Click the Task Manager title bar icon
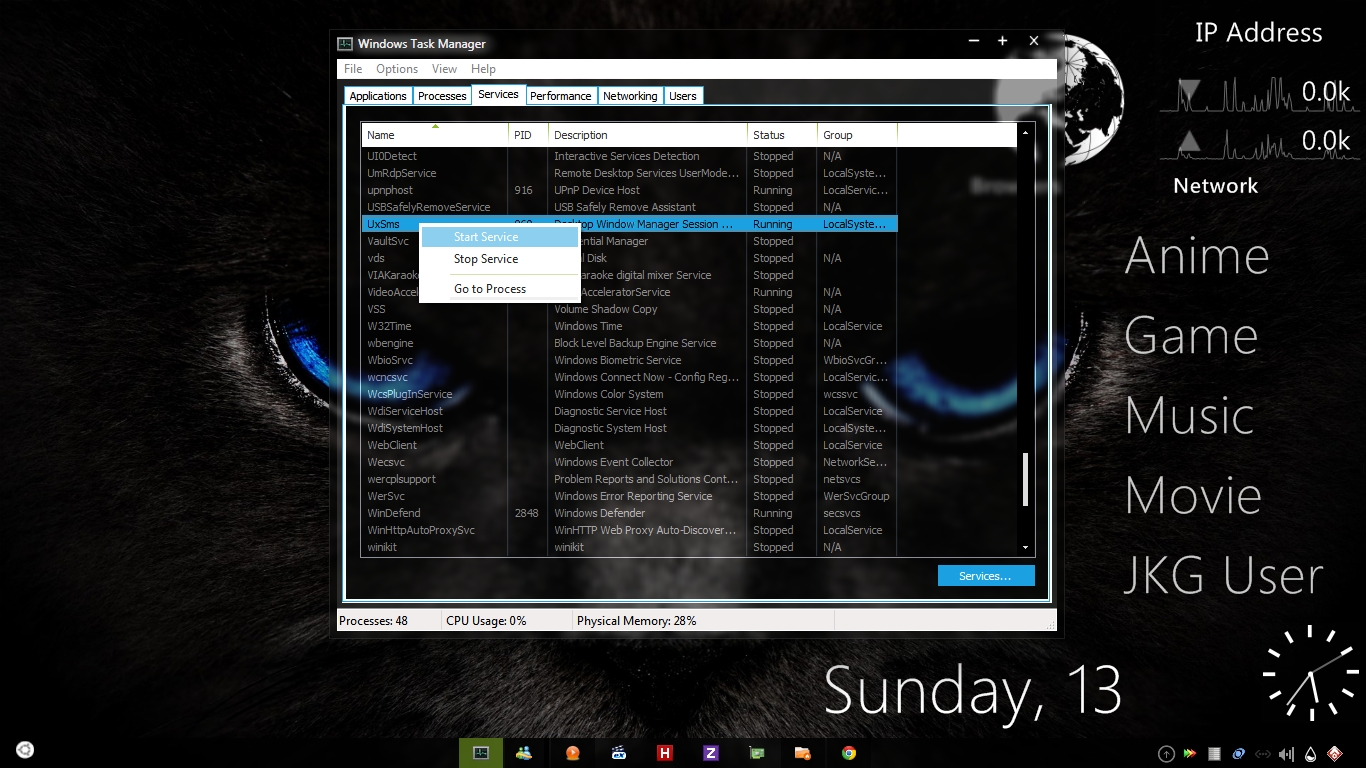The width and height of the screenshot is (1366, 768). [x=345, y=43]
